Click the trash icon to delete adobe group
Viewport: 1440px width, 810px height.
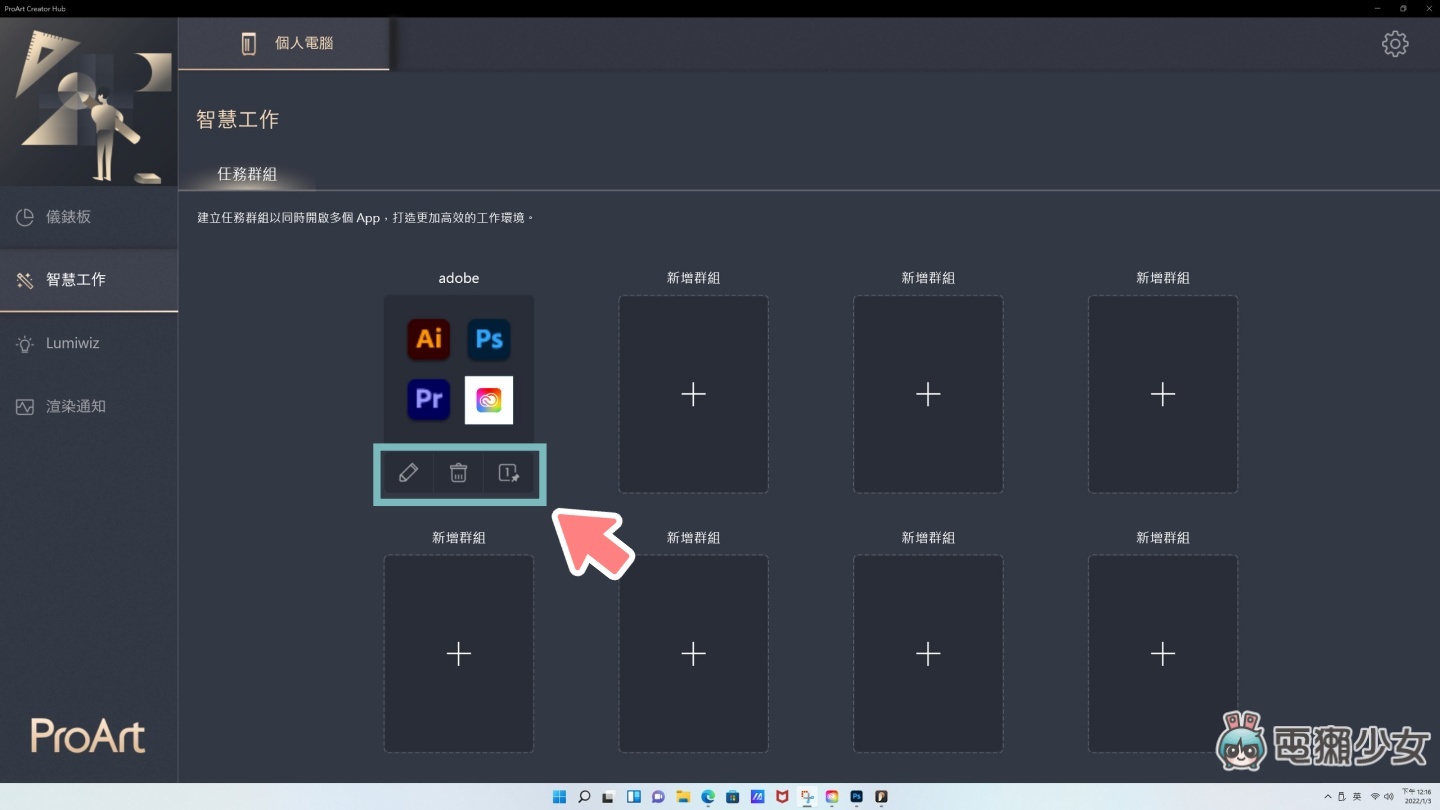458,472
